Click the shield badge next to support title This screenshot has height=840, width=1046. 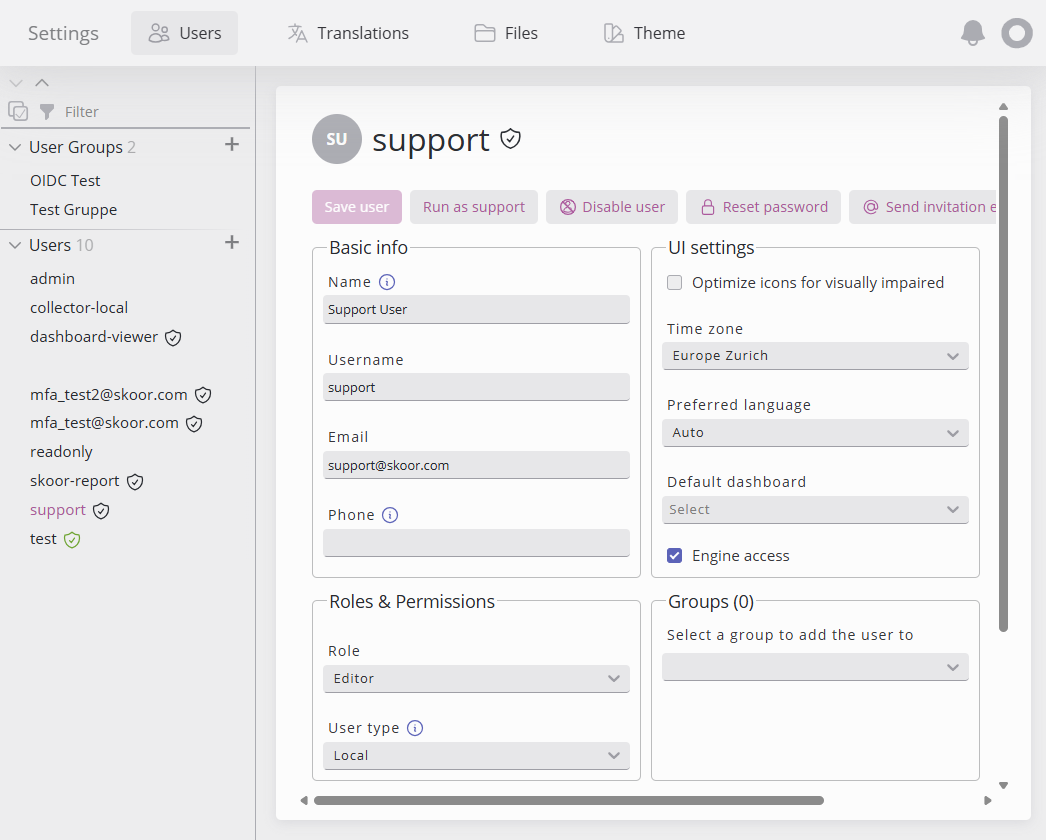511,139
